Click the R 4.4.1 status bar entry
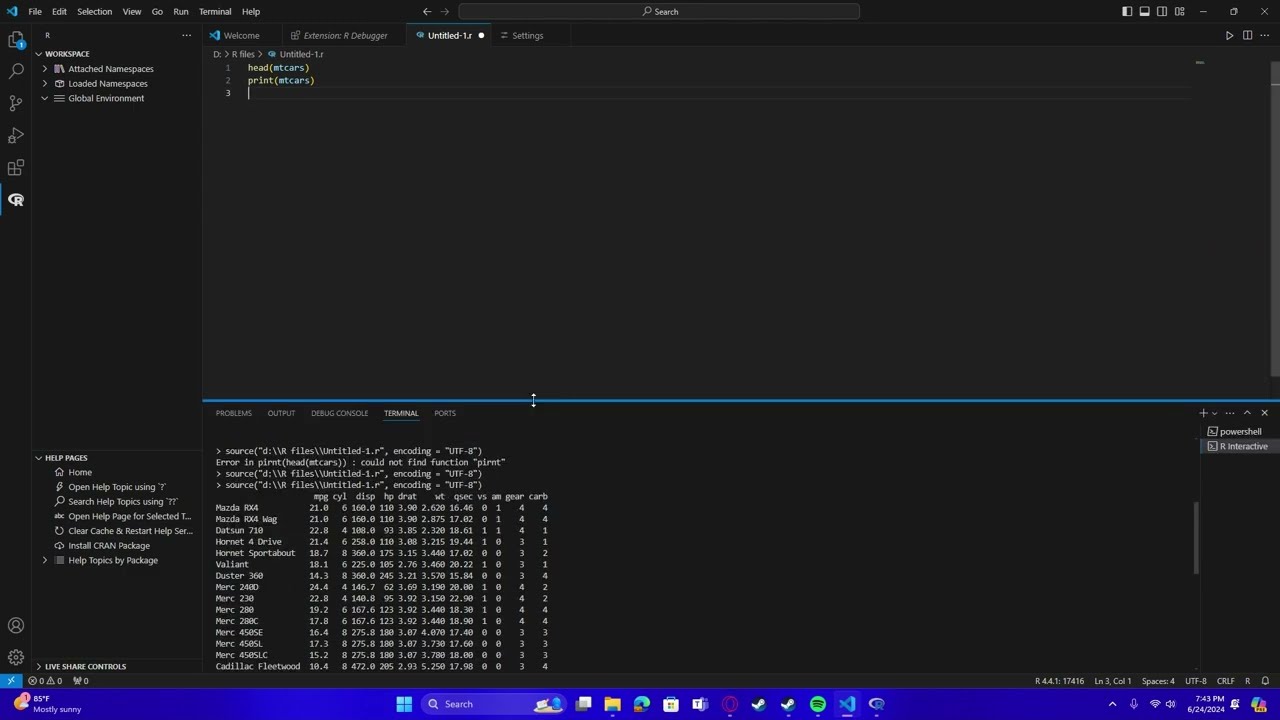 tap(1060, 681)
